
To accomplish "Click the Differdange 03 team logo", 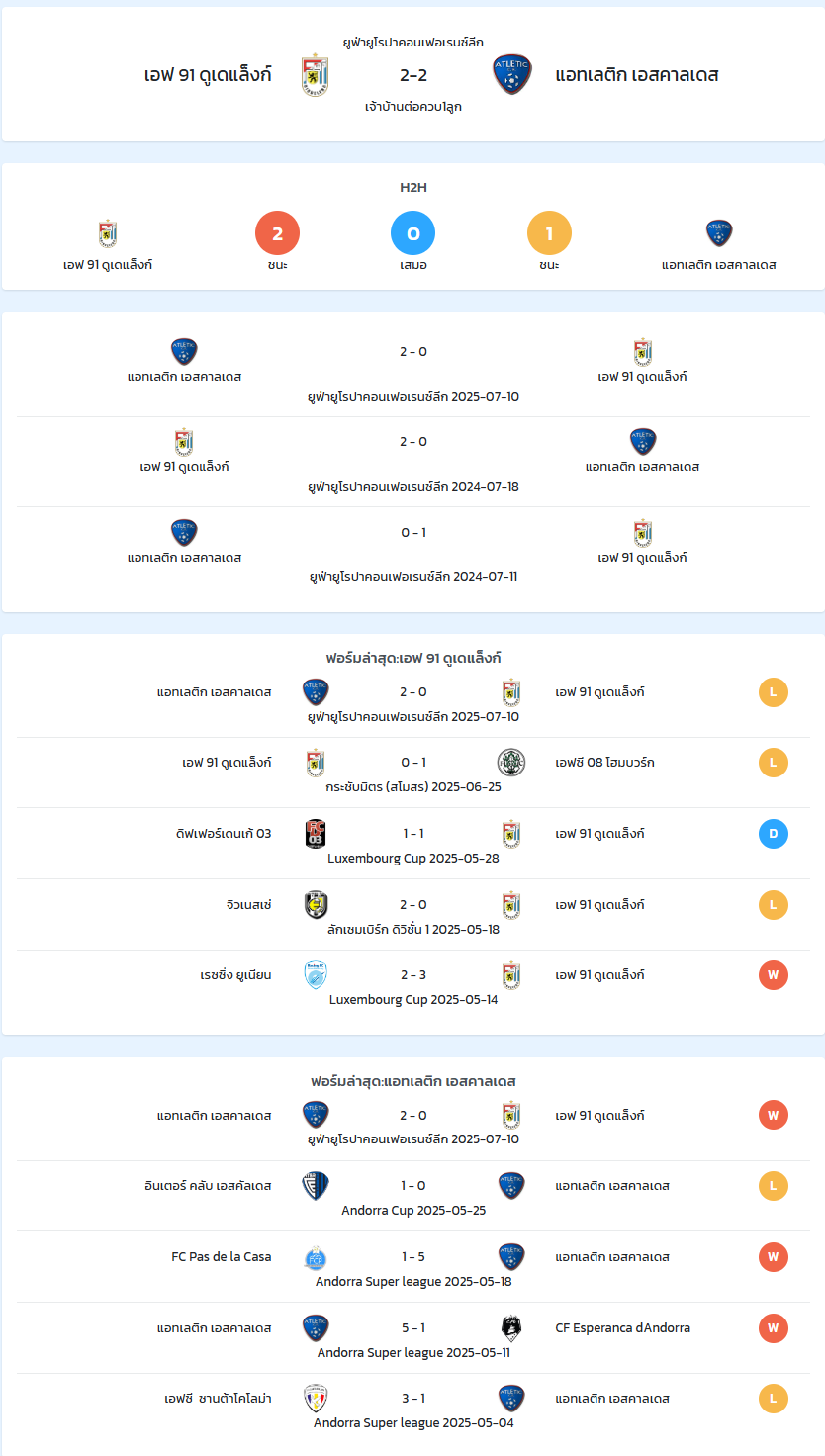I will coord(316,834).
